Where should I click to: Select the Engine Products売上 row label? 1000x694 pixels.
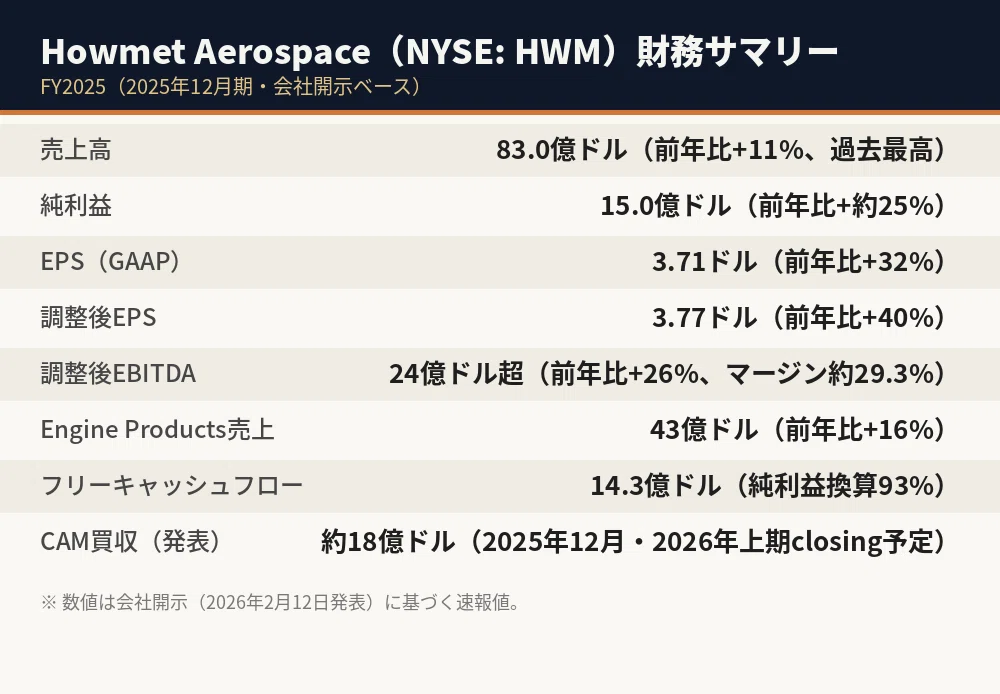pos(158,430)
